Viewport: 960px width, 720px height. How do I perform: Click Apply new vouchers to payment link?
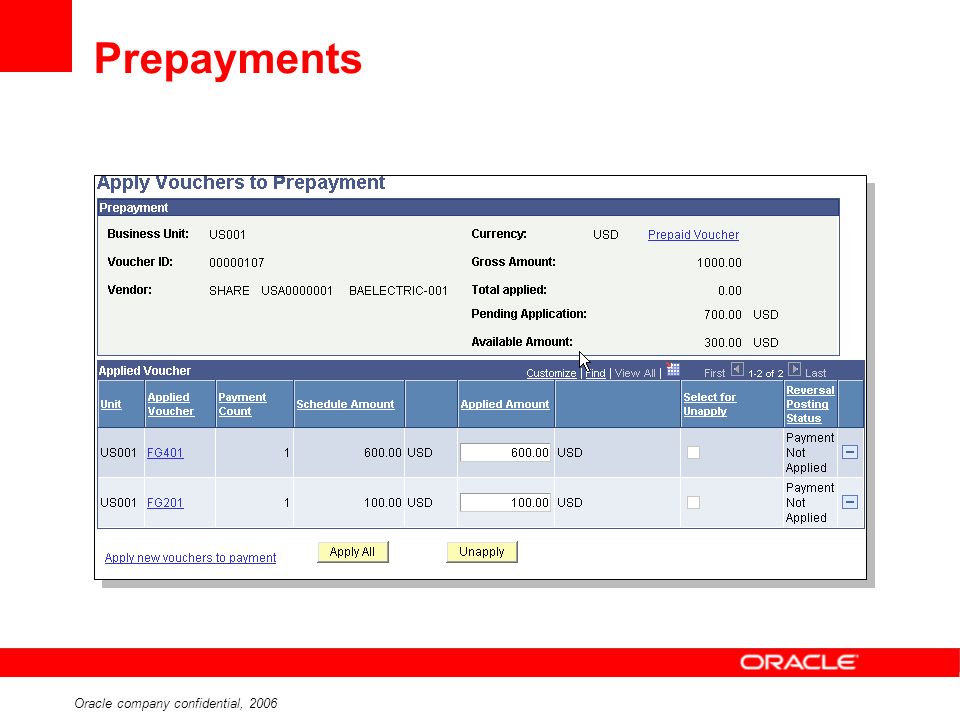click(x=190, y=558)
